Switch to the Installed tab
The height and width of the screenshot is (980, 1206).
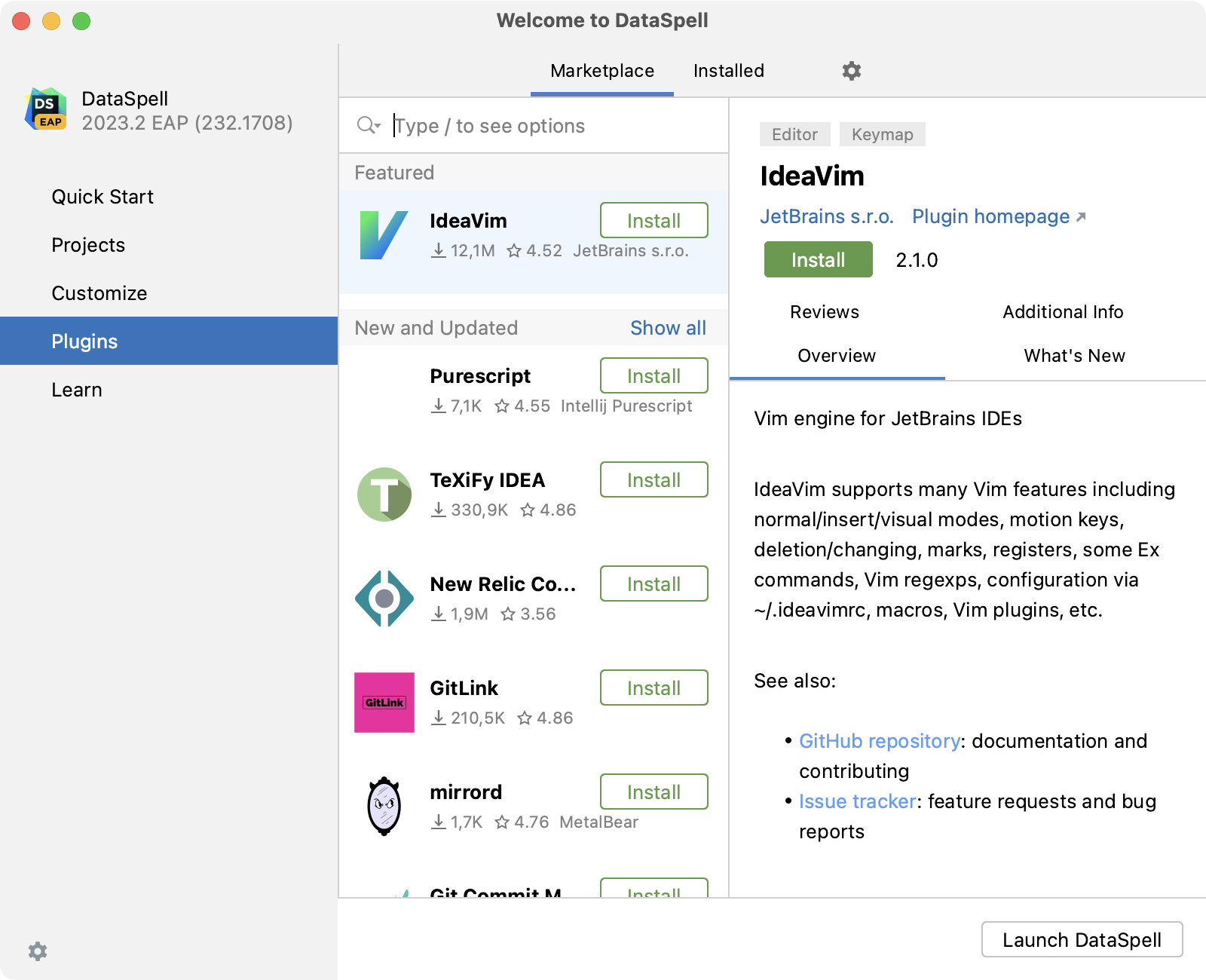[x=729, y=71]
